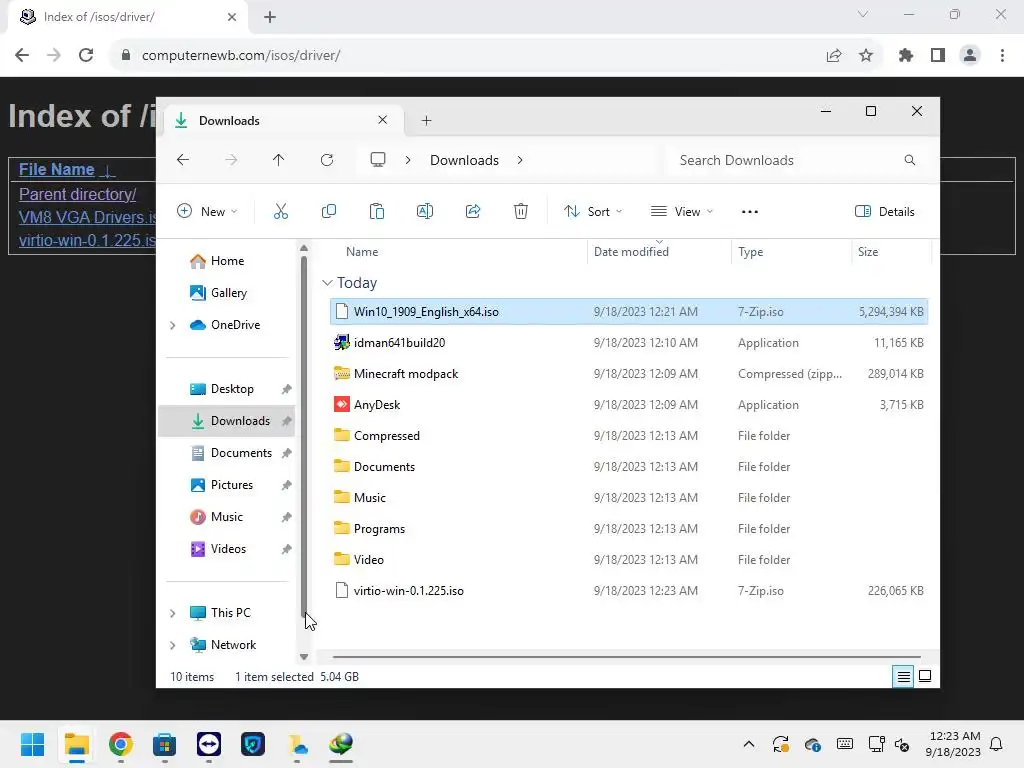
Task: Toggle the Details pane
Action: 885,212
